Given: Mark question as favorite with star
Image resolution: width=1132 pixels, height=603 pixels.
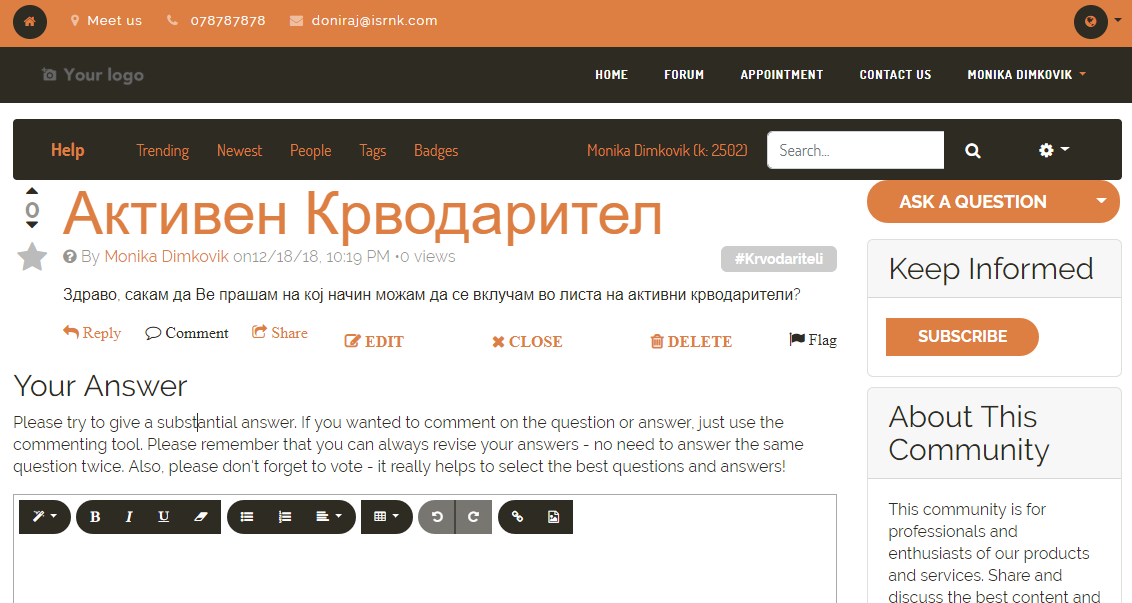Looking at the screenshot, I should 33,257.
